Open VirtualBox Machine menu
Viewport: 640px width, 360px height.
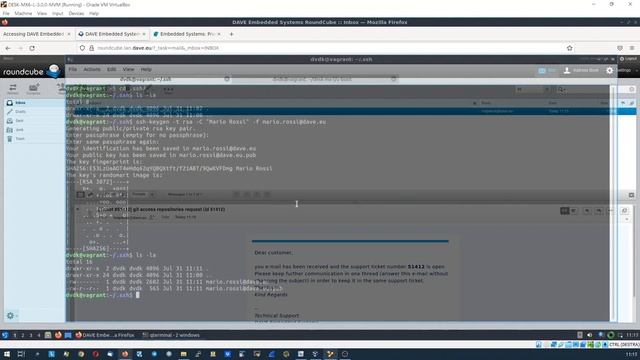(x=23, y=13)
